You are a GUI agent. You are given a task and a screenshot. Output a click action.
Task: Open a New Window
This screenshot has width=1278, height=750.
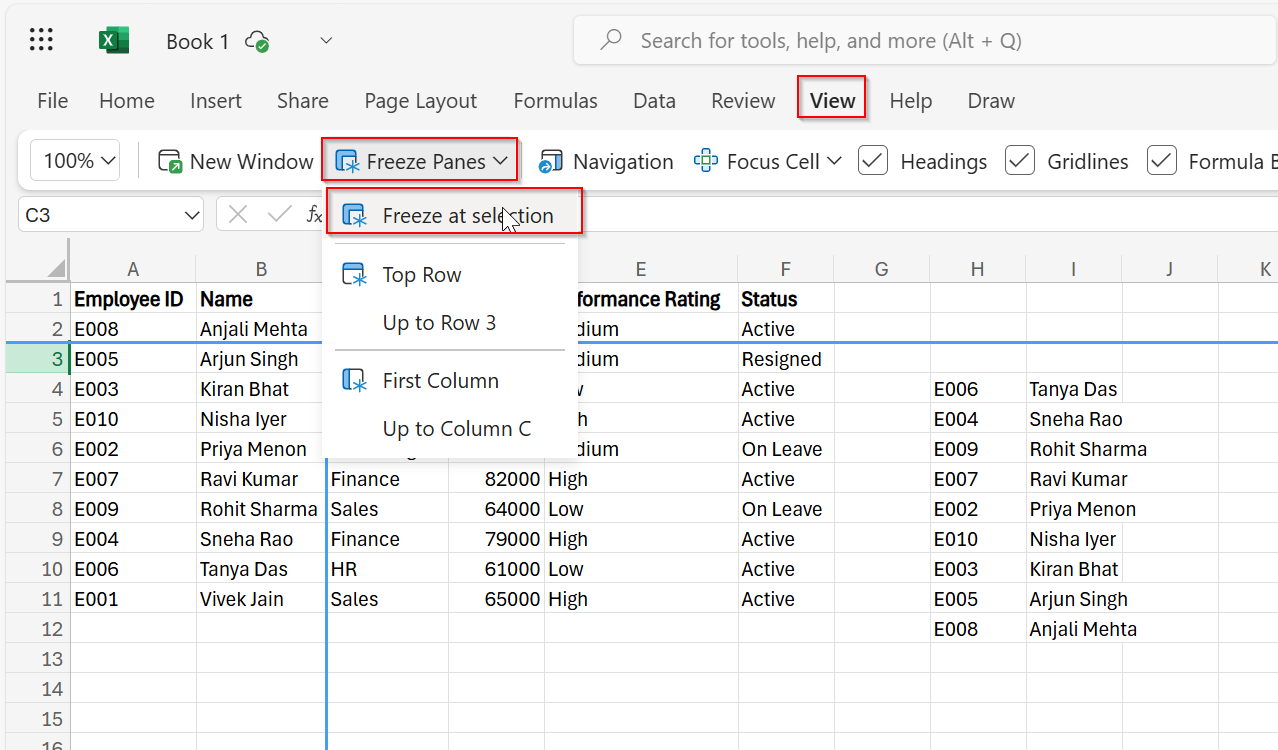tap(234, 160)
